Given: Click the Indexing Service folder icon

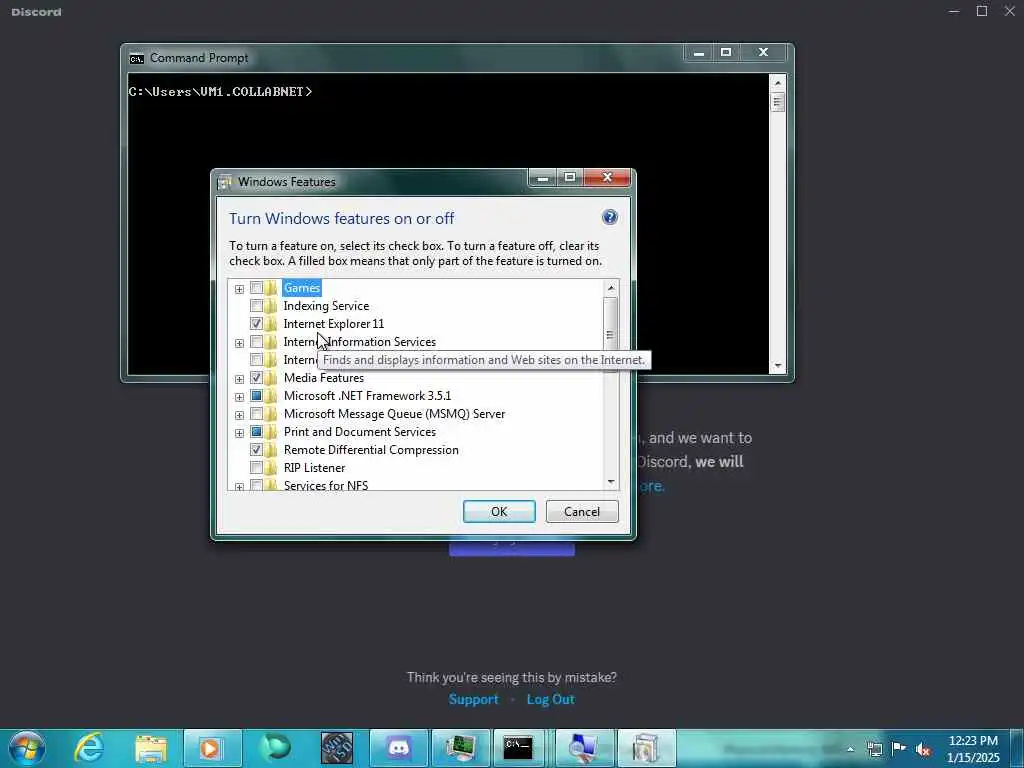Looking at the screenshot, I should (271, 306).
